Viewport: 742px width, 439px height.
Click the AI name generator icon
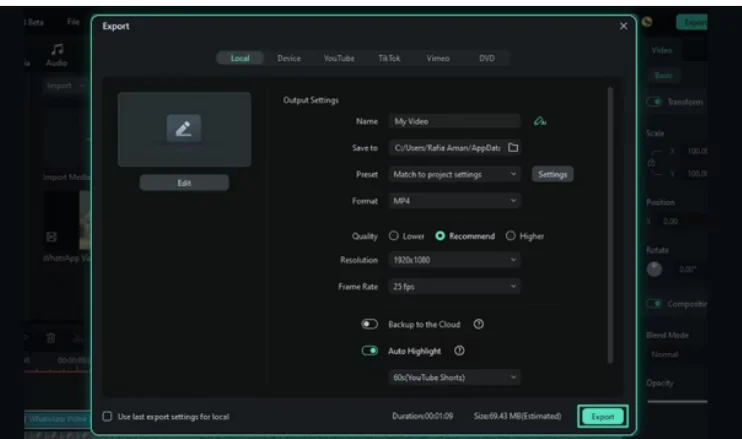[x=540, y=121]
